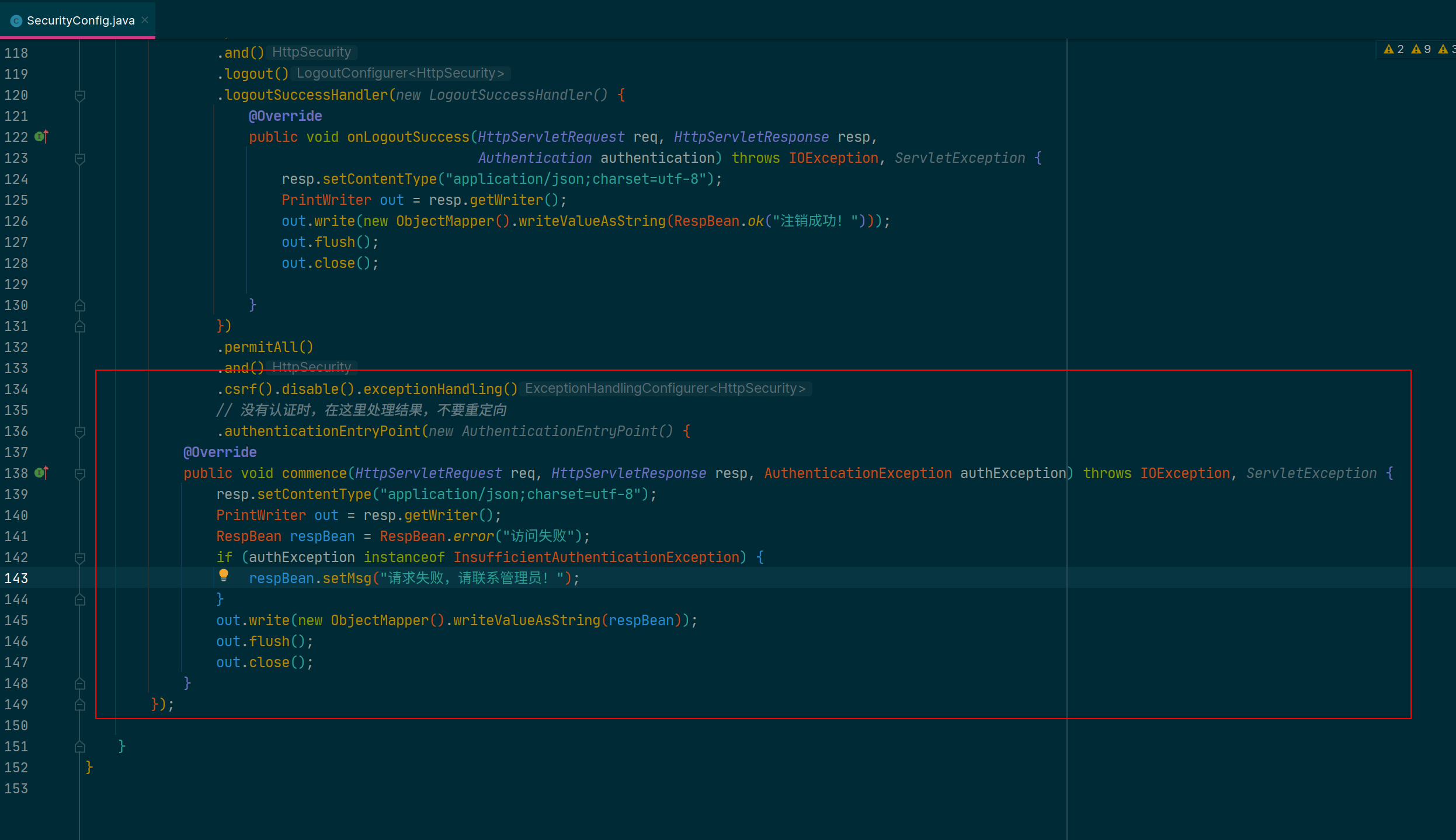This screenshot has width=1456, height=840.
Task: Select the SecurityConfig.java editor tab
Action: 81,21
